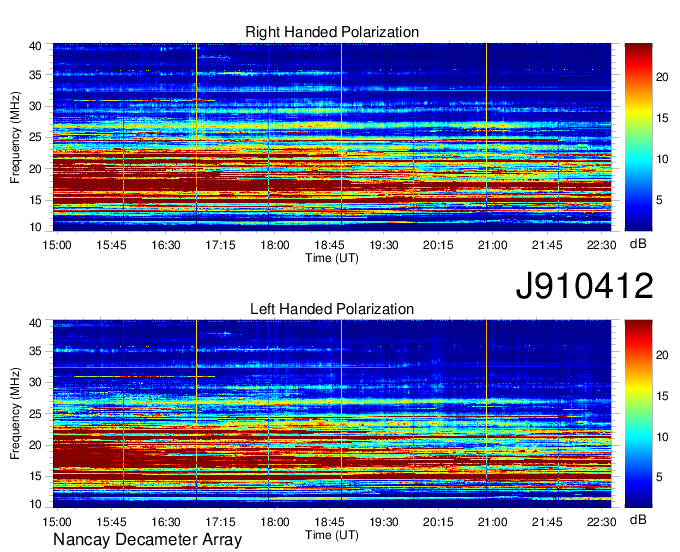Click the "Right Handed Polarization" plot title
This screenshot has height=552, width=680.
coord(332,32)
